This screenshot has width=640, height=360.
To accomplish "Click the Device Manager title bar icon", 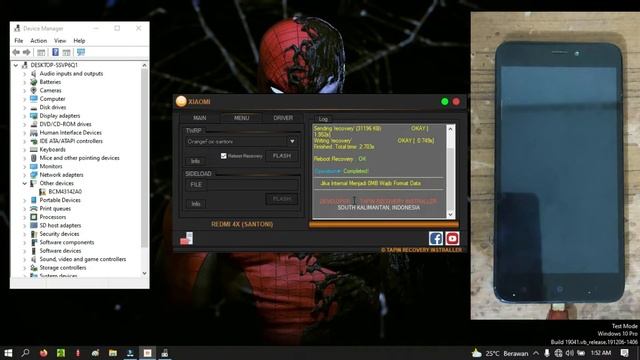I will click(17, 28).
